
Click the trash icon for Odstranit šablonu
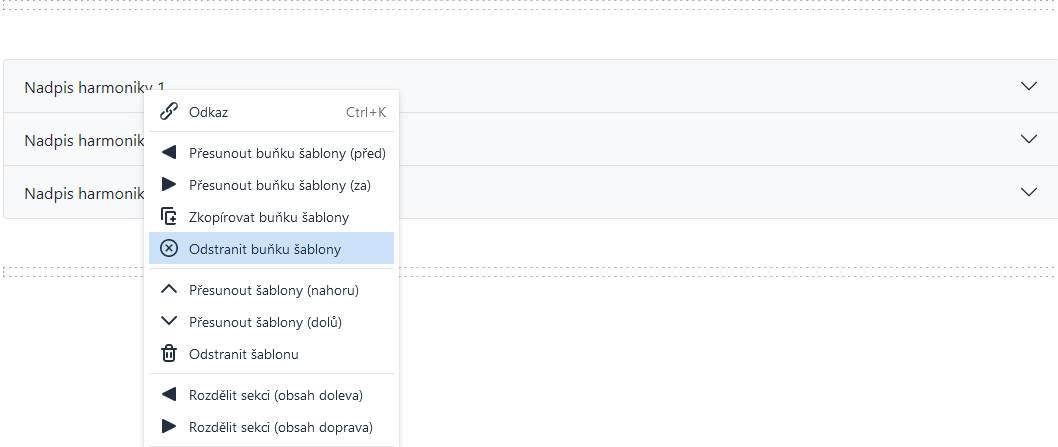169,354
